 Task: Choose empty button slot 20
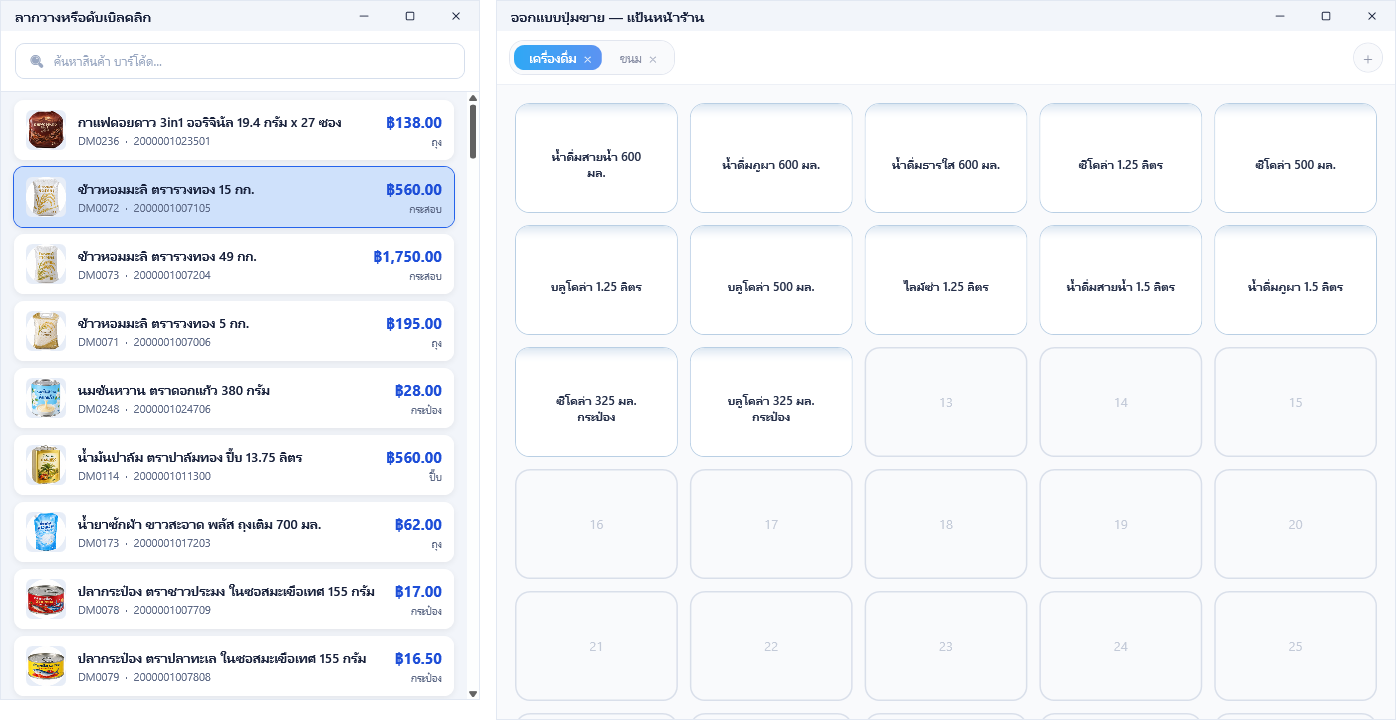(1295, 524)
